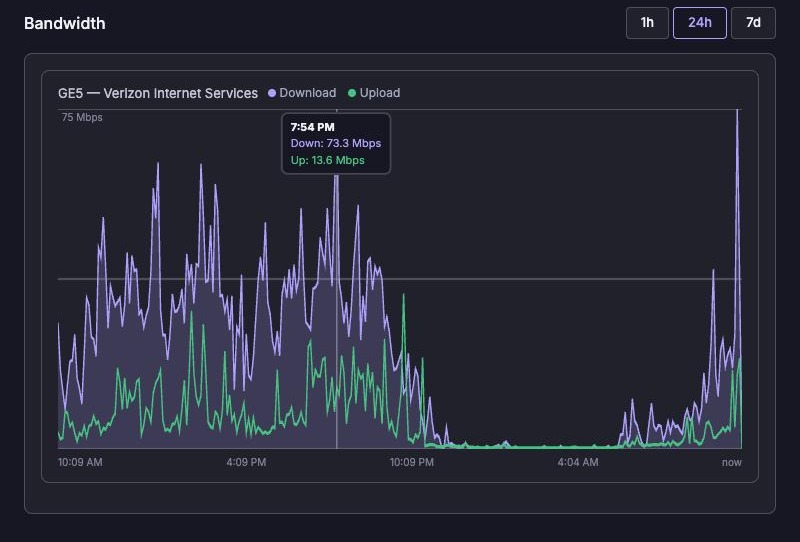Screen dimensions: 800x542
Task: Click the 10:09 PM axis label
Action: 412,462
